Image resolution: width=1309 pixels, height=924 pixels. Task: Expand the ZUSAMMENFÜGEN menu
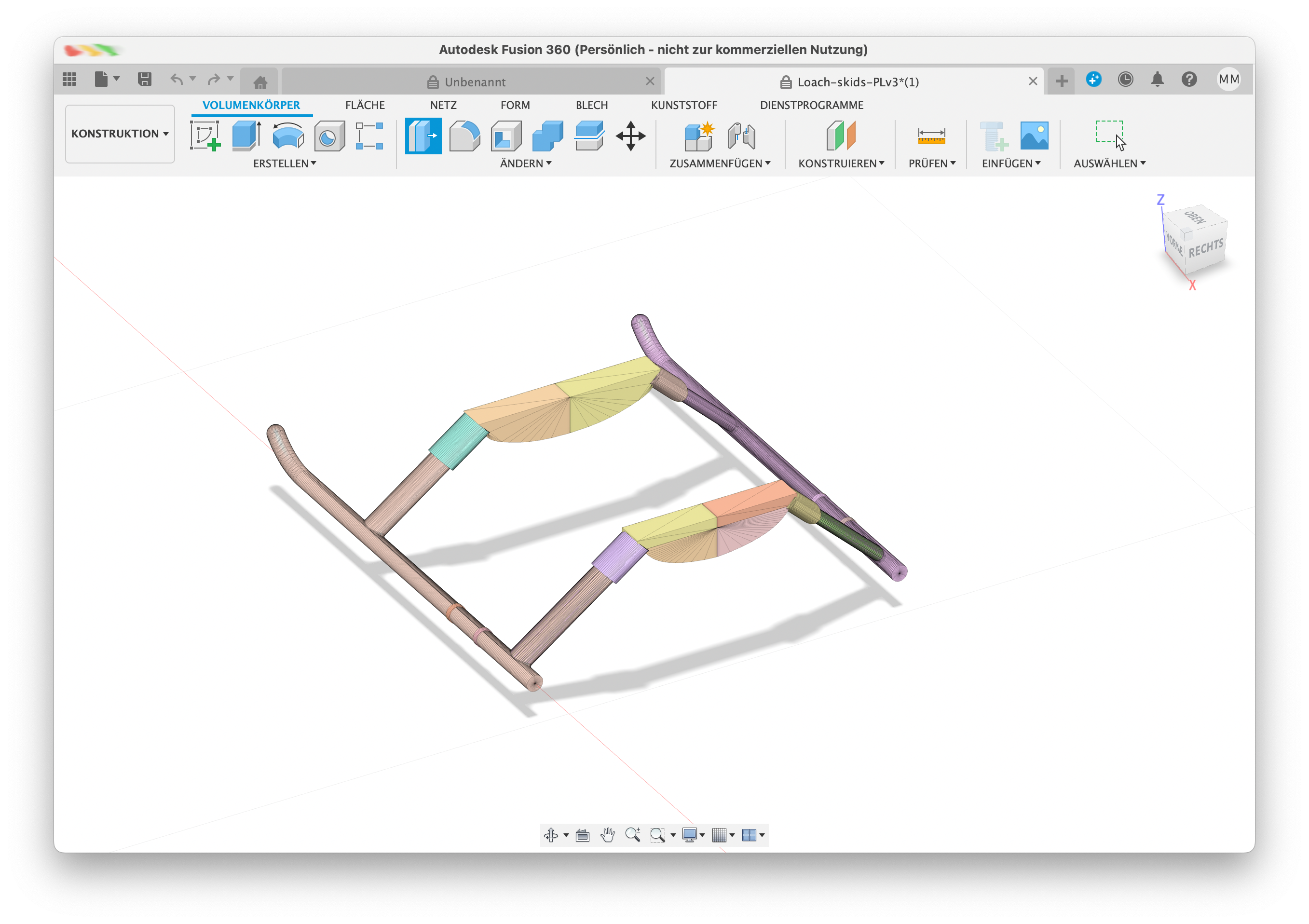coord(720,163)
